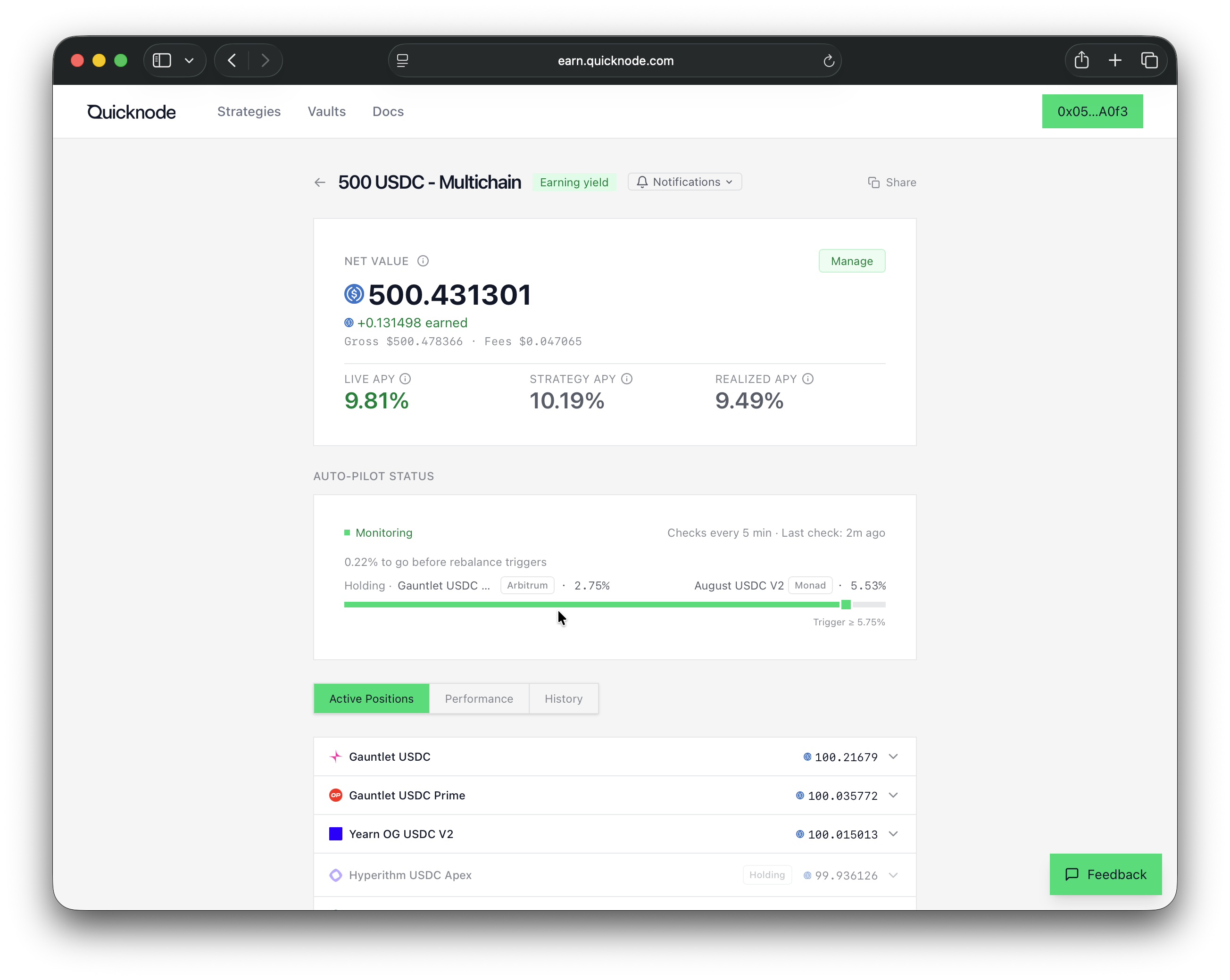Go back with the Safari back arrow
Screen dimensions: 1230x980
(x=232, y=60)
